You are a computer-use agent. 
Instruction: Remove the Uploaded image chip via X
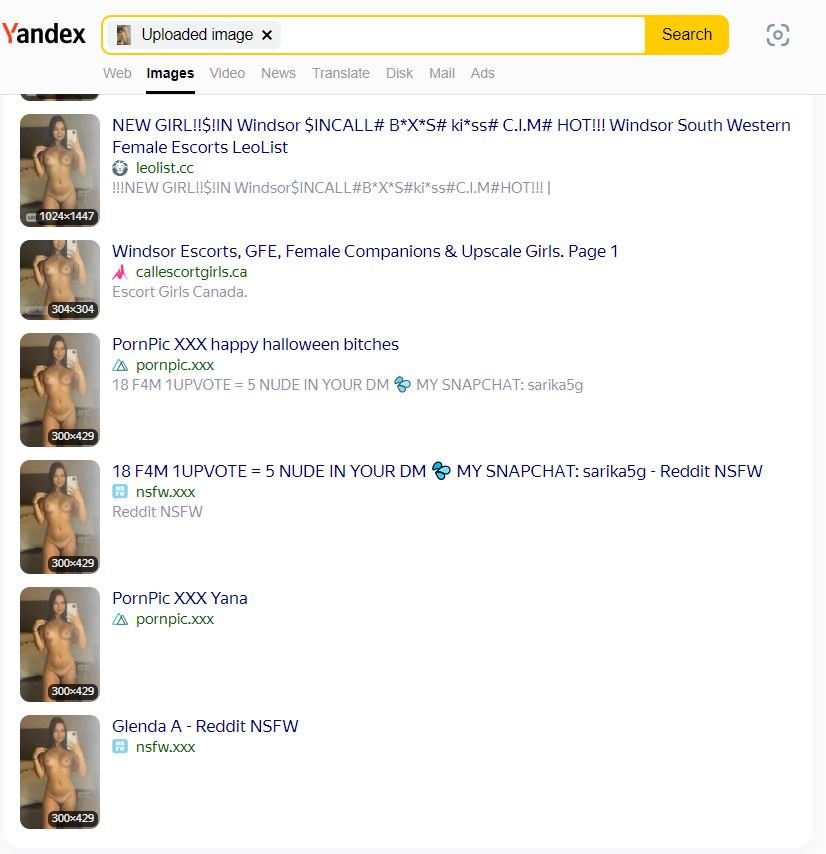[267, 35]
